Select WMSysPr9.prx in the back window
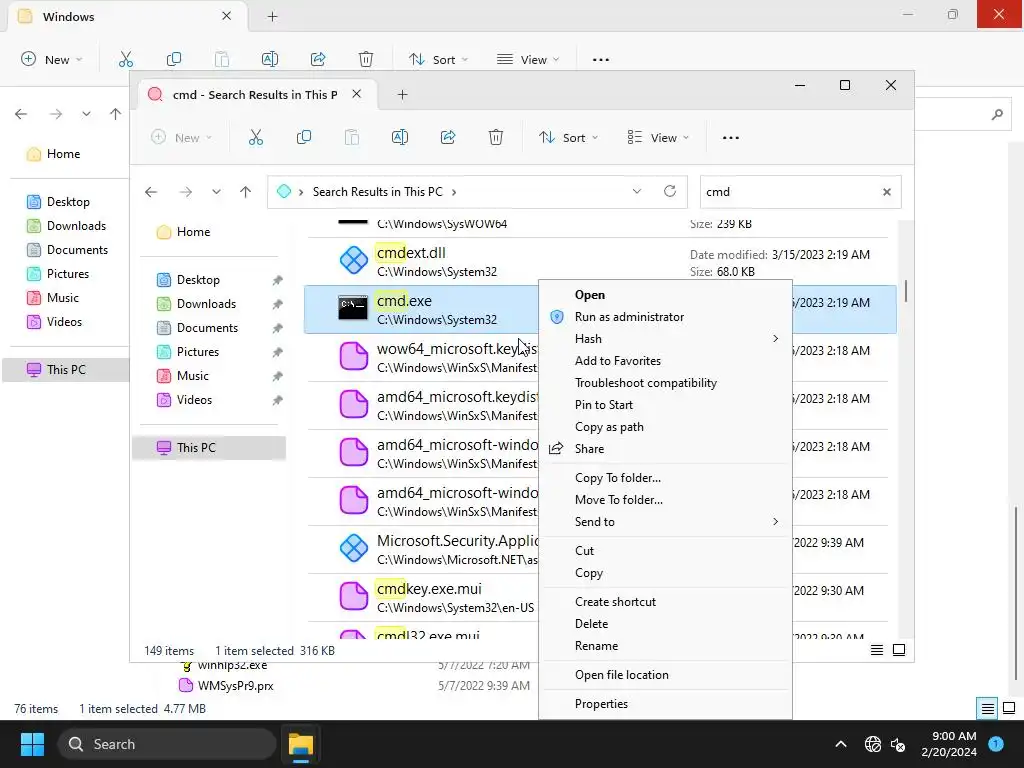Image resolution: width=1024 pixels, height=768 pixels. click(235, 686)
